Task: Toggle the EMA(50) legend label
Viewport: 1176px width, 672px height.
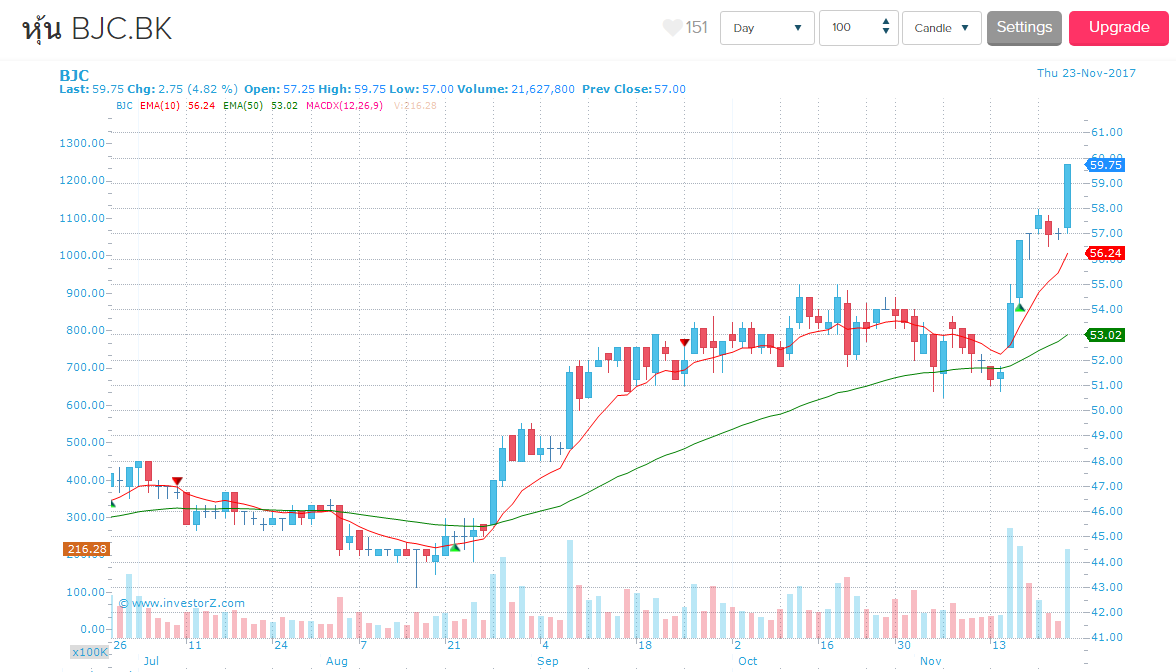Action: [x=243, y=105]
